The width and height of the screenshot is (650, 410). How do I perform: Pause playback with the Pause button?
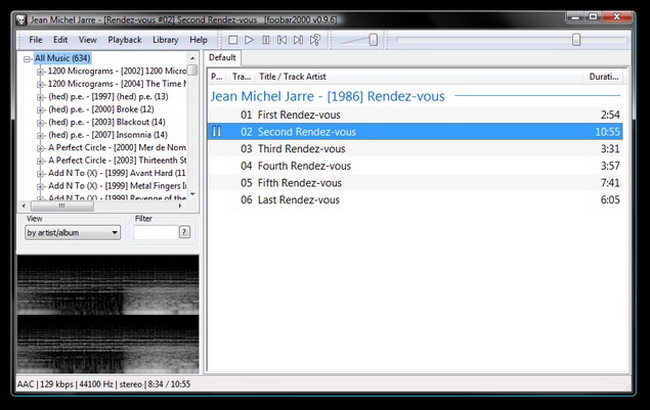click(x=266, y=40)
